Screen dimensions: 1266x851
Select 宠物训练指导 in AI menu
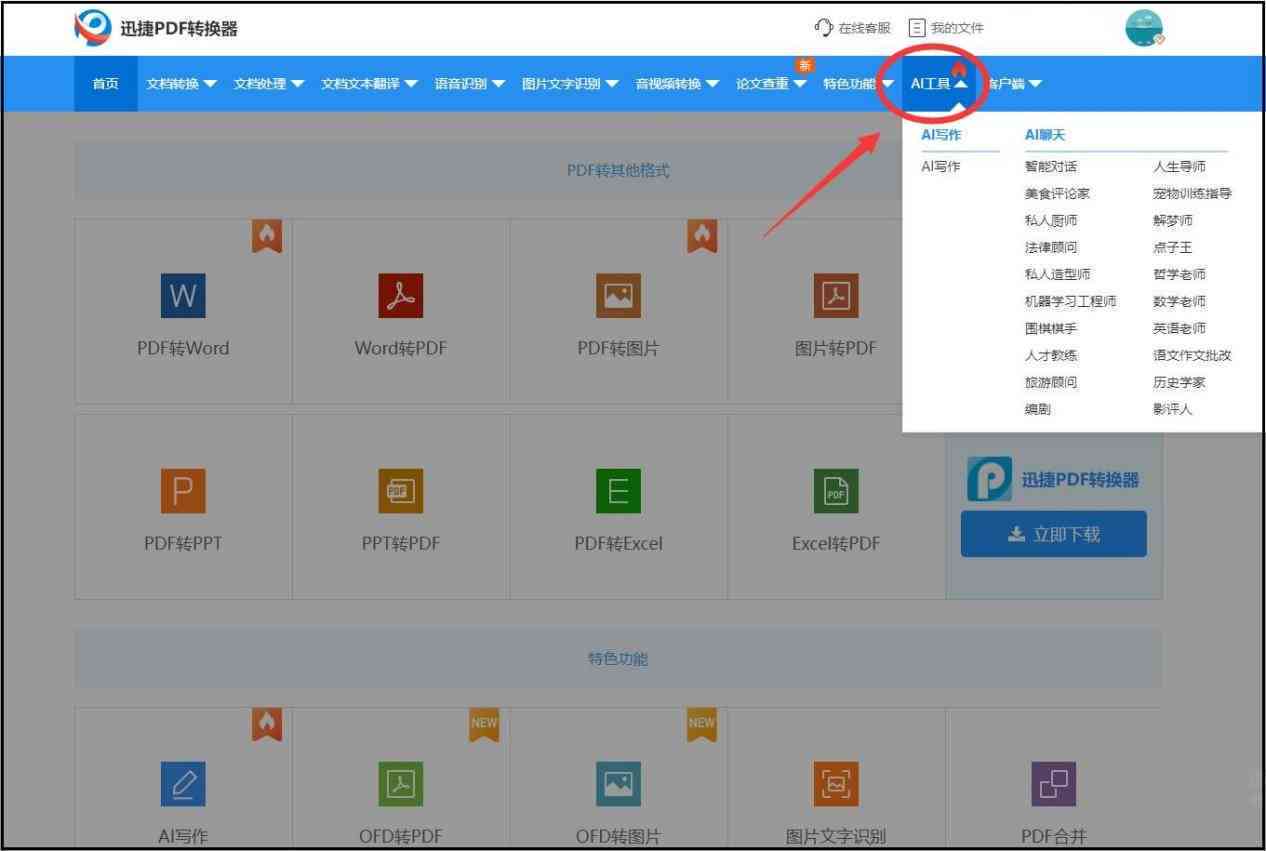[1192, 194]
